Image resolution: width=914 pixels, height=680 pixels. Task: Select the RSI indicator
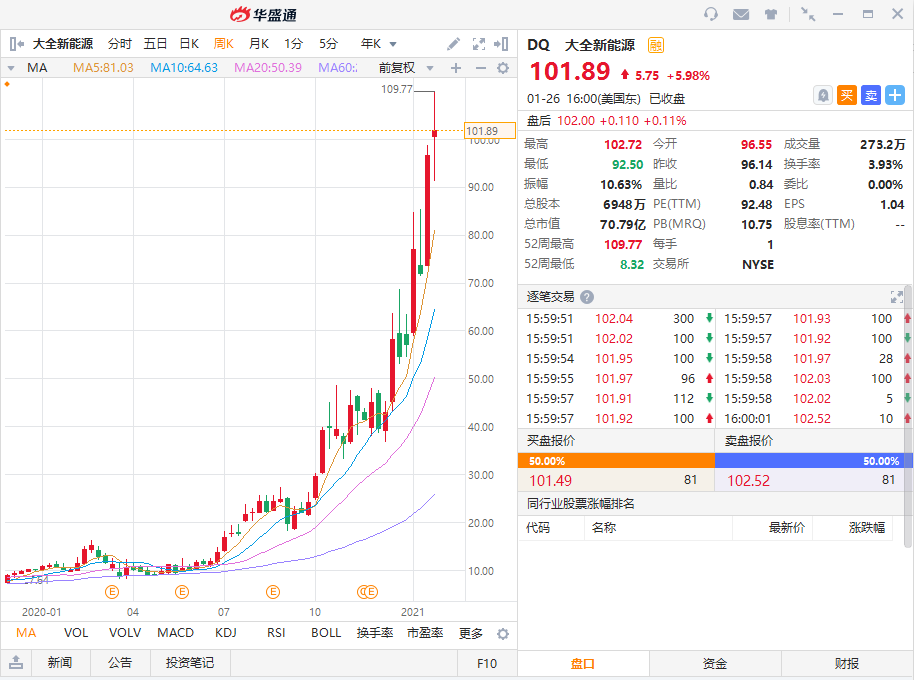[276, 633]
